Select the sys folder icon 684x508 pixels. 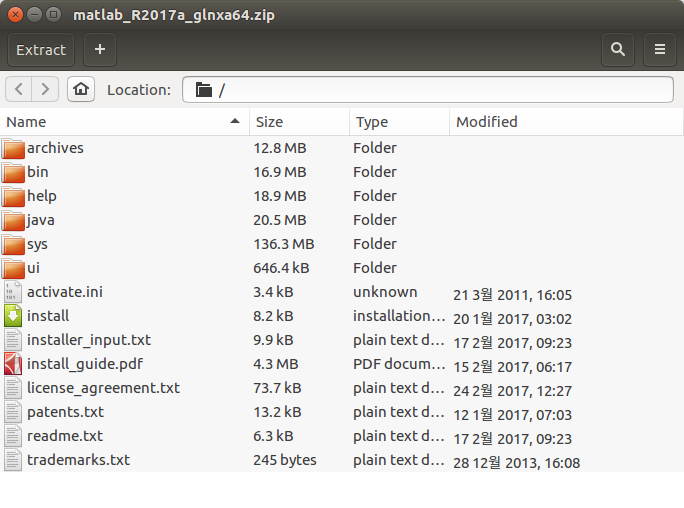pyautogui.click(x=13, y=245)
